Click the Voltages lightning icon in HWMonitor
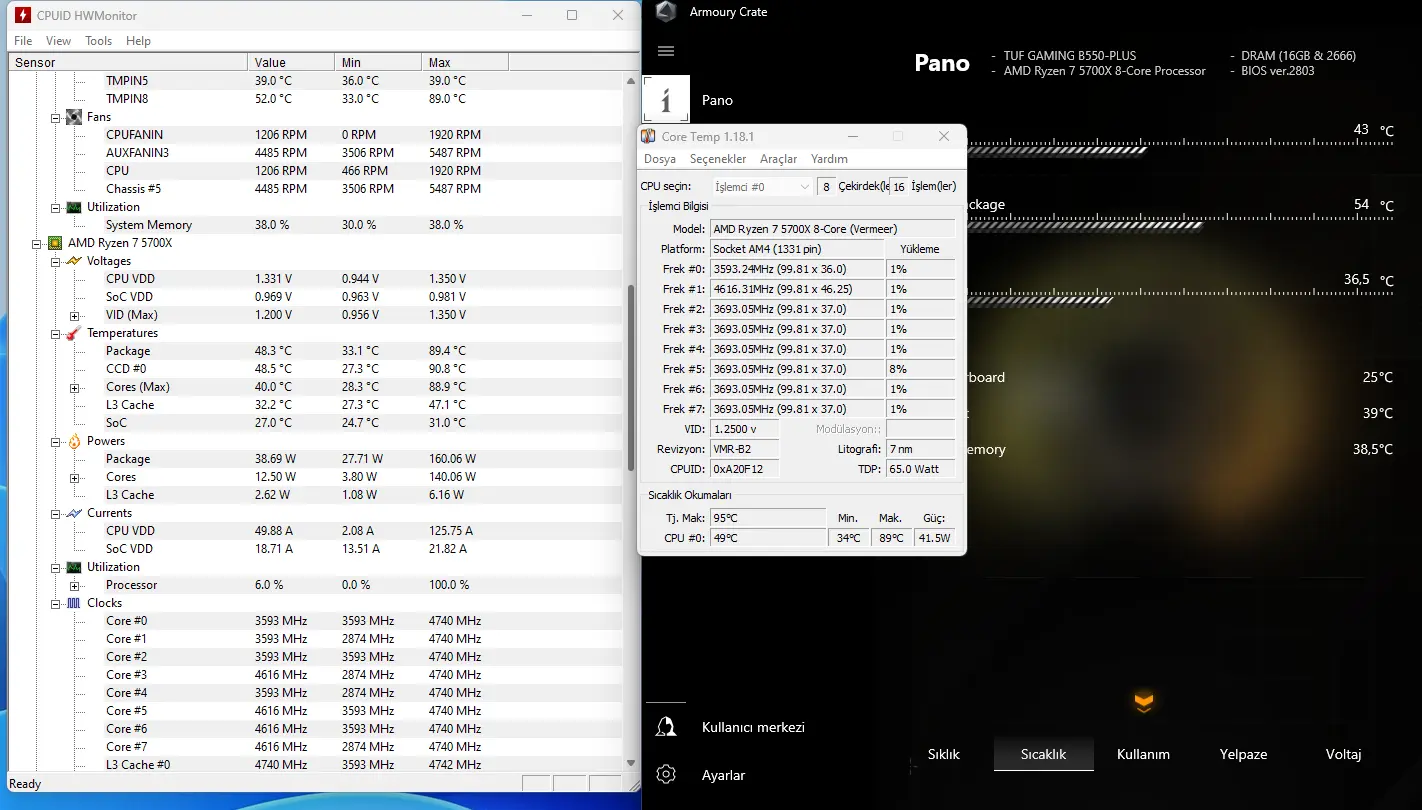1422x810 pixels. tap(74, 261)
